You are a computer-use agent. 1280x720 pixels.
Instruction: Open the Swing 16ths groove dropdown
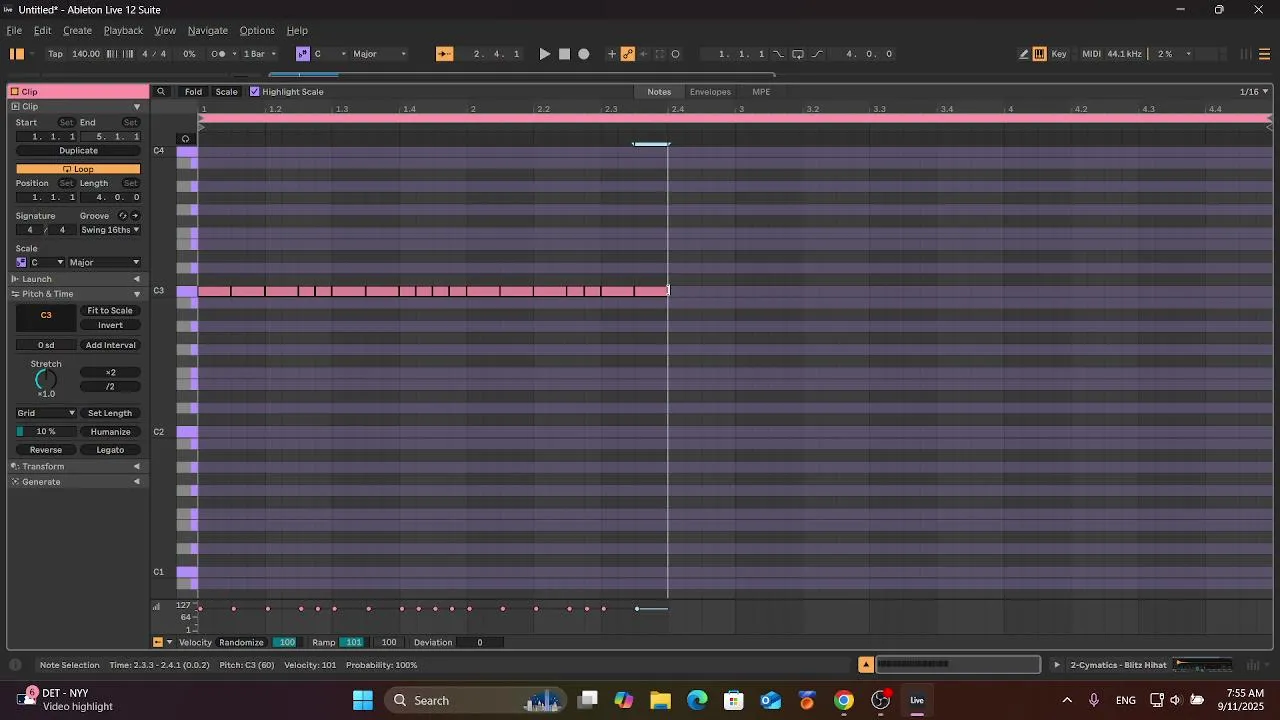tap(110, 230)
